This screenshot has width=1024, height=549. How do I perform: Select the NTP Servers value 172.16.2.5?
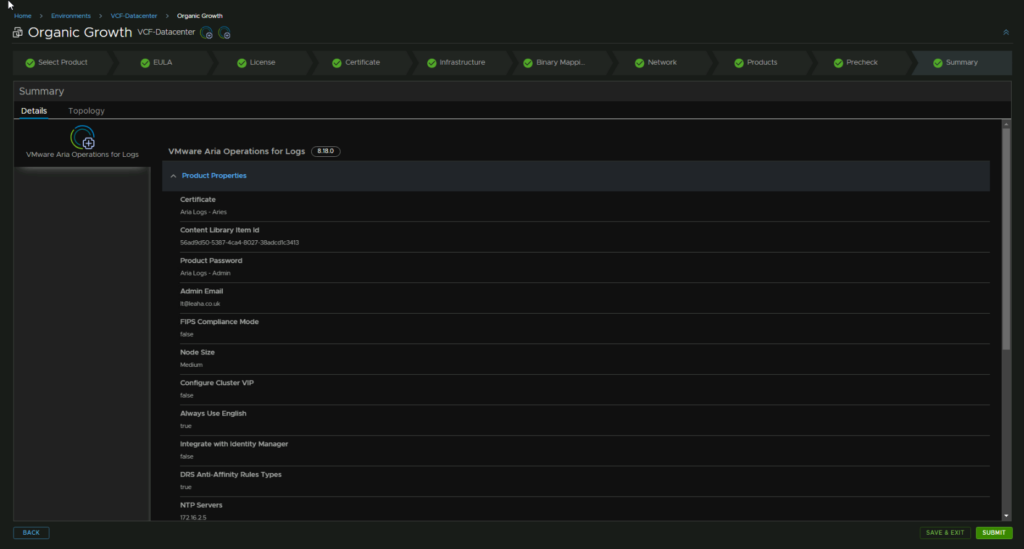pyautogui.click(x=193, y=518)
